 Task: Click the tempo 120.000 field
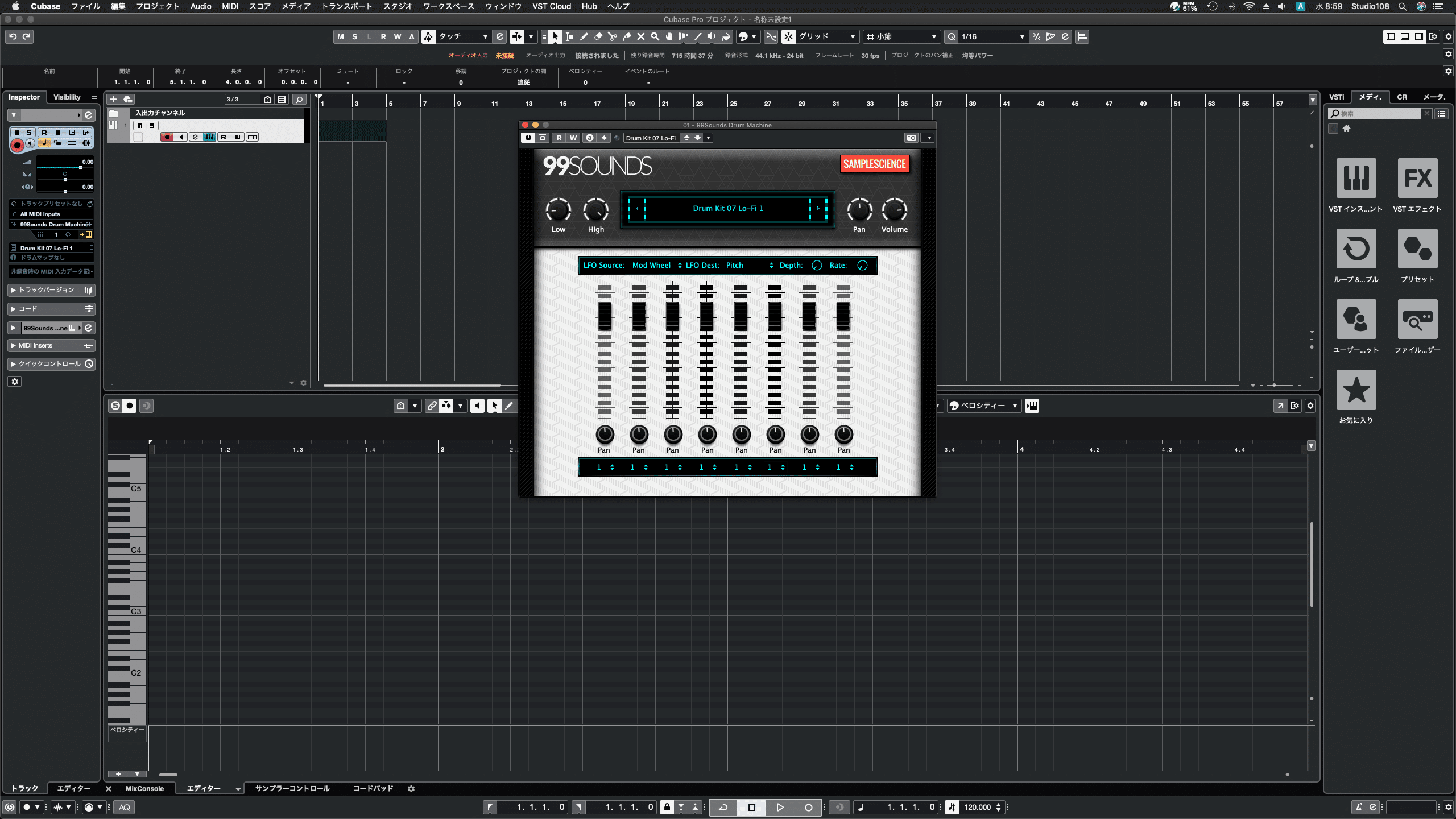[x=978, y=807]
